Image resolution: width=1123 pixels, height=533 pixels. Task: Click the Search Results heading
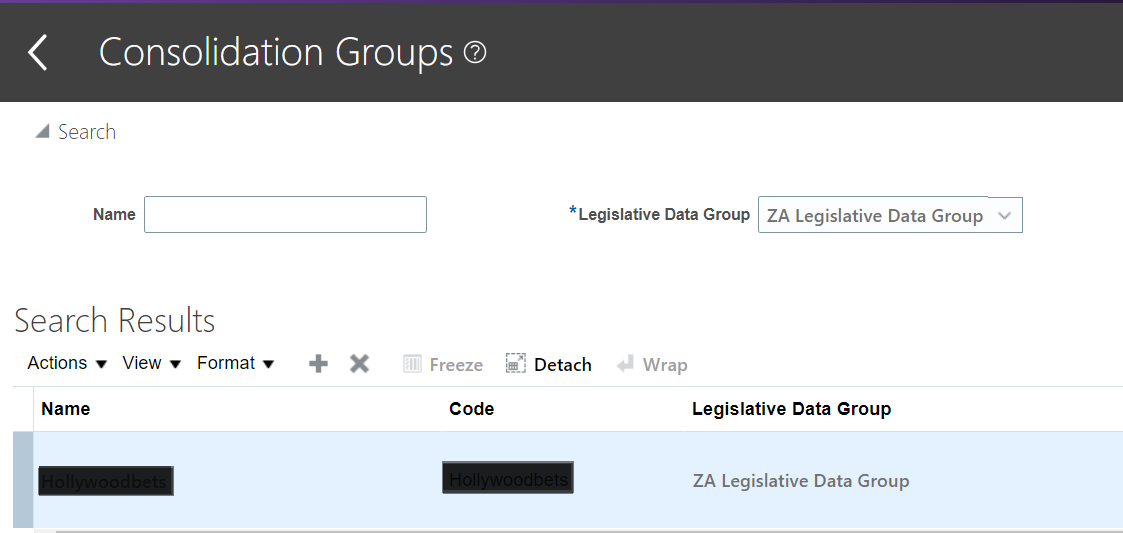[115, 320]
